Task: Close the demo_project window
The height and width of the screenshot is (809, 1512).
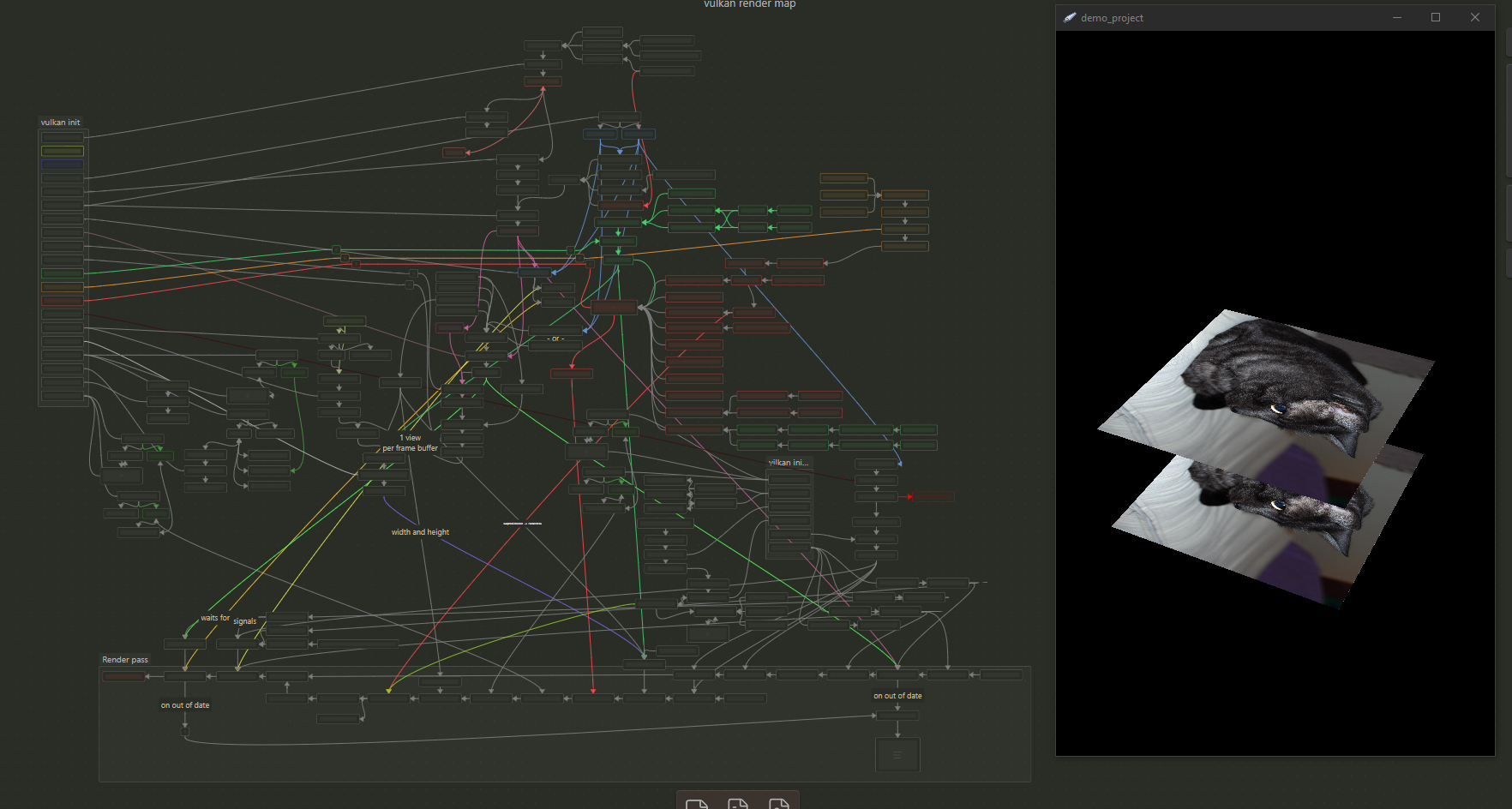Action: click(1475, 17)
